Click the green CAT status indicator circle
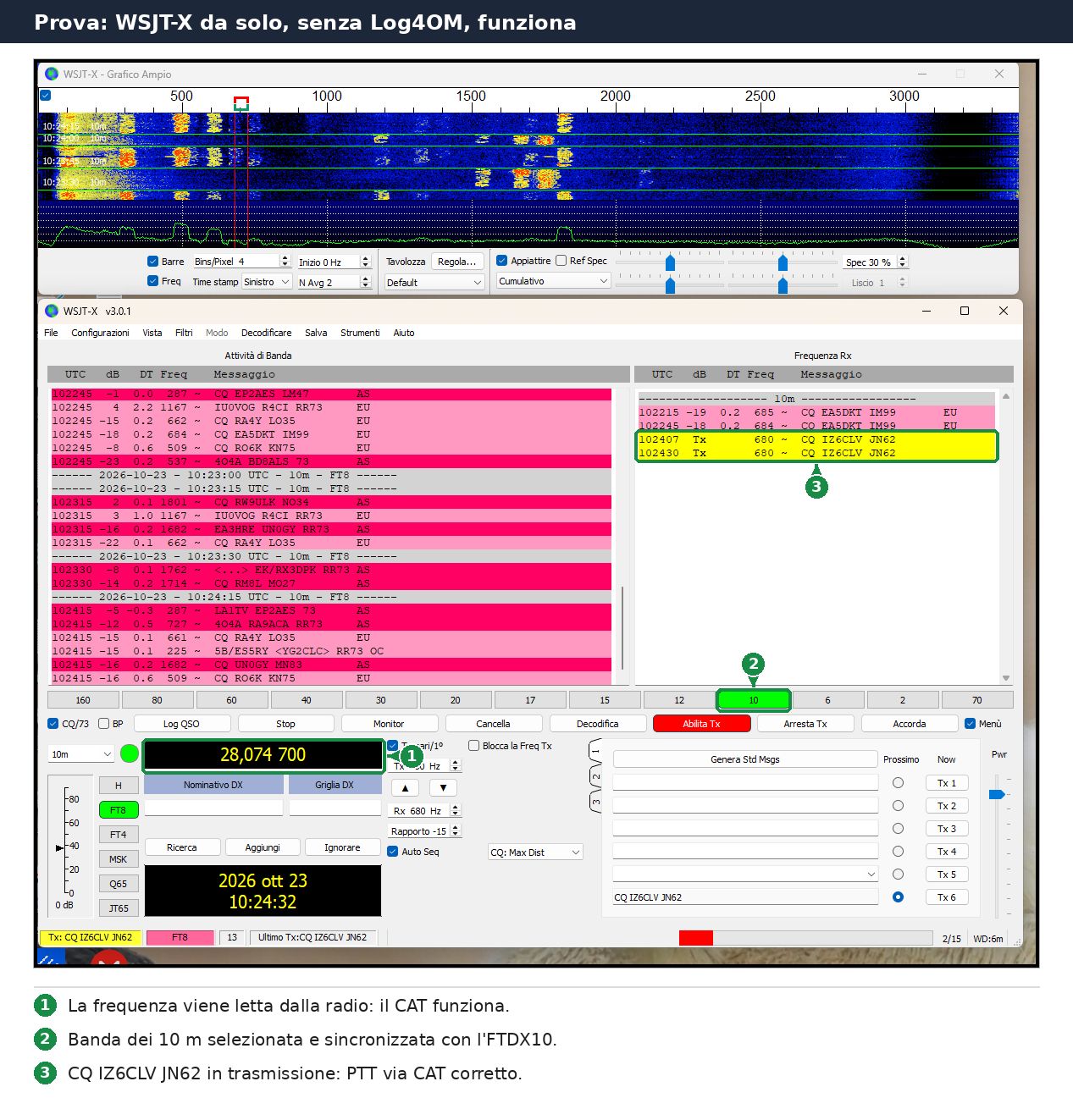 coord(130,753)
